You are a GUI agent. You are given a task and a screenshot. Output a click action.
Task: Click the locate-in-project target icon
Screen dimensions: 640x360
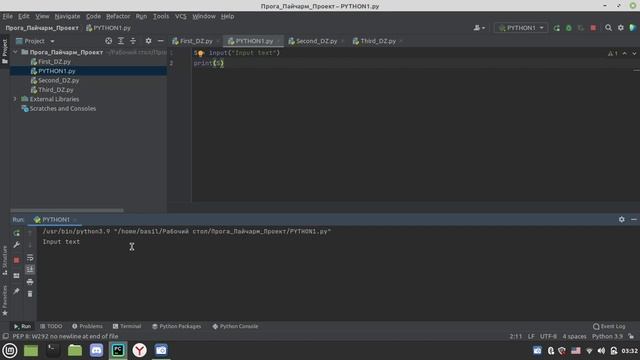(x=109, y=41)
